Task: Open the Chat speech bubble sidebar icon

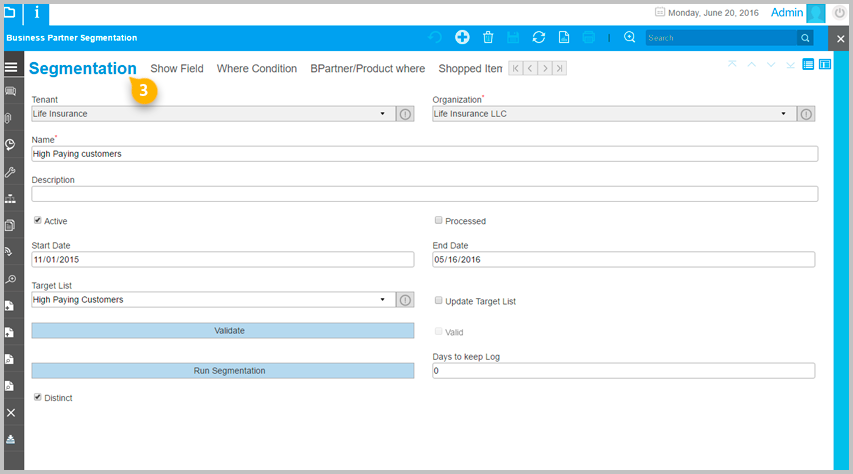Action: tap(10, 91)
